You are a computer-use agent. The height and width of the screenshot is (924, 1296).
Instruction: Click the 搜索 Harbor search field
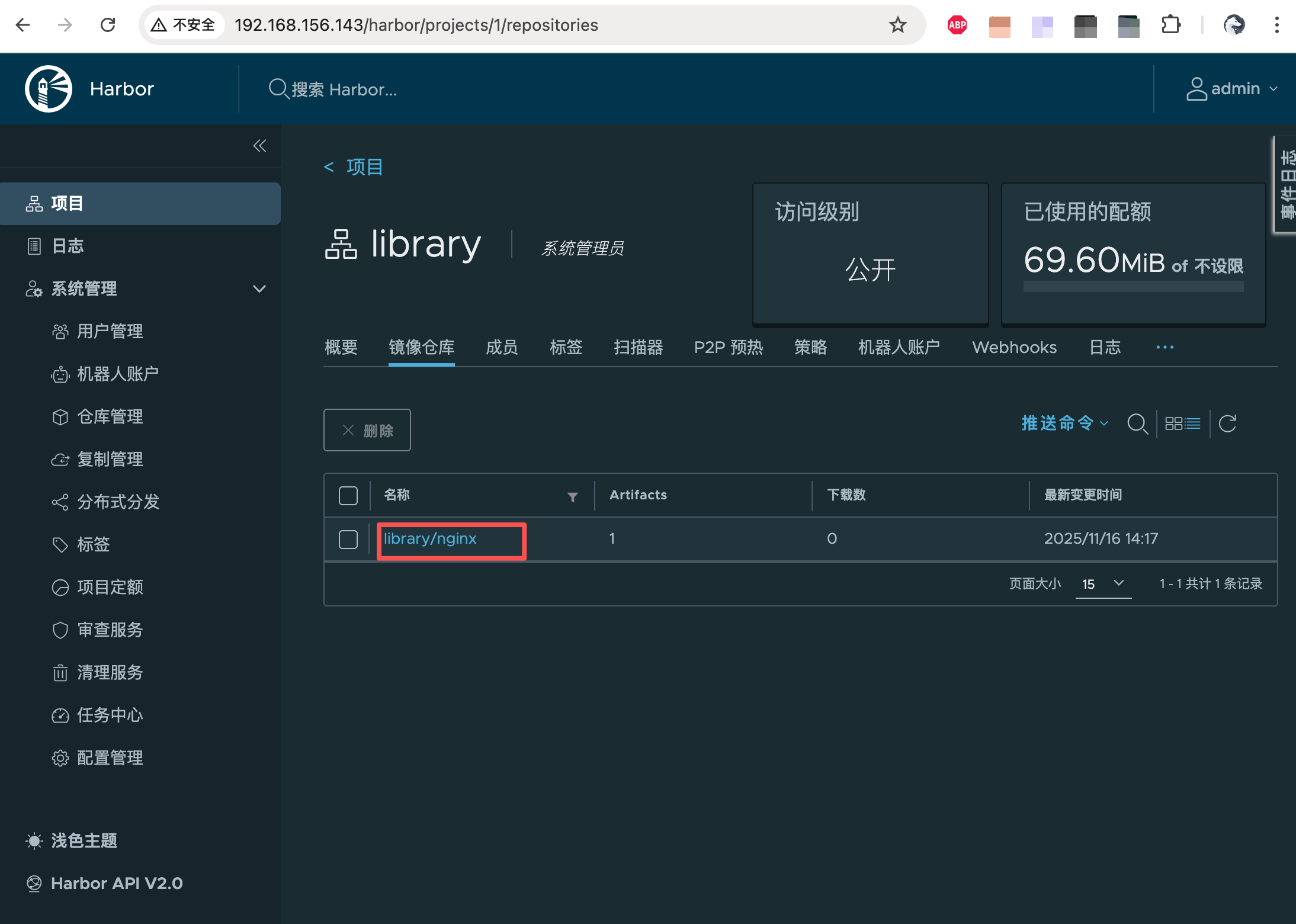coord(344,89)
